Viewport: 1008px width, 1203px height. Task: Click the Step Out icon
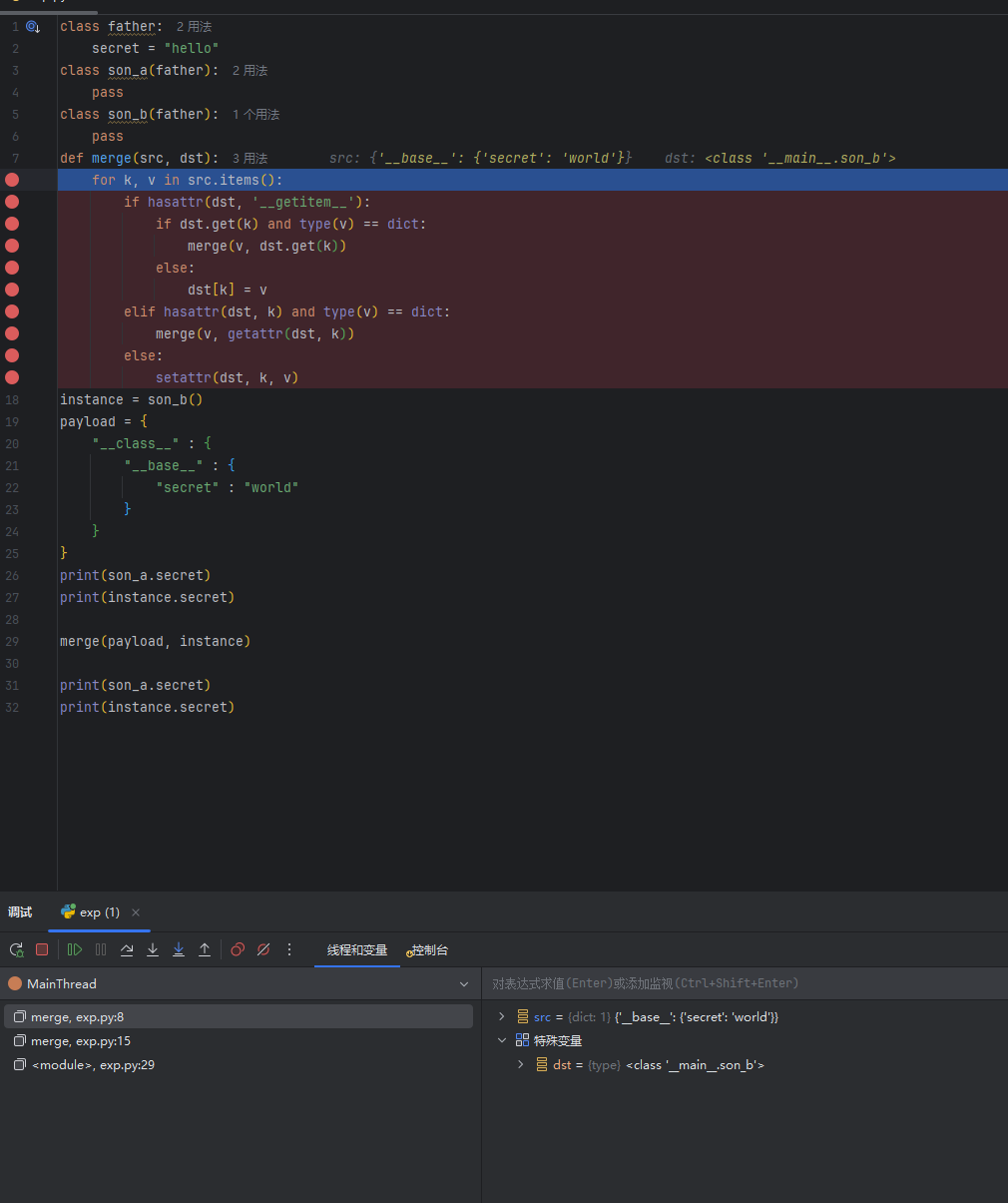pyautogui.click(x=205, y=949)
